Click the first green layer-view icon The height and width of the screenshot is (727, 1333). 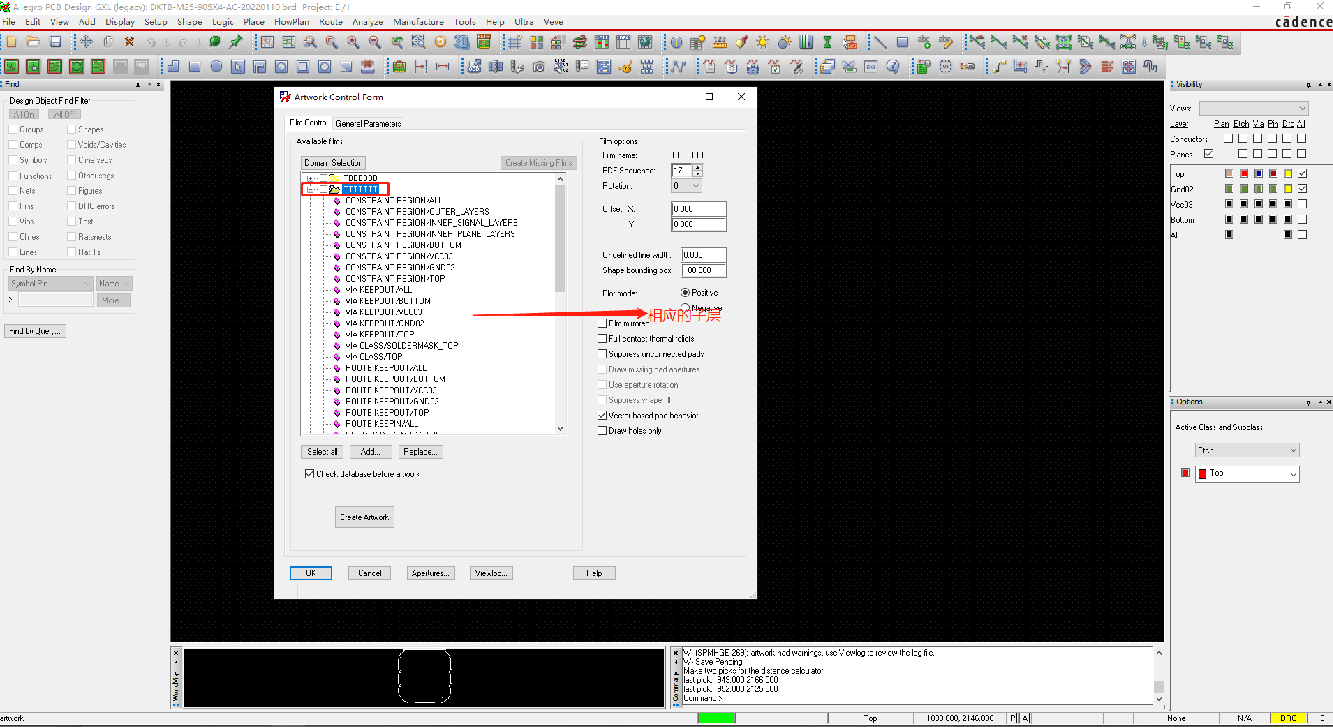click(12, 66)
